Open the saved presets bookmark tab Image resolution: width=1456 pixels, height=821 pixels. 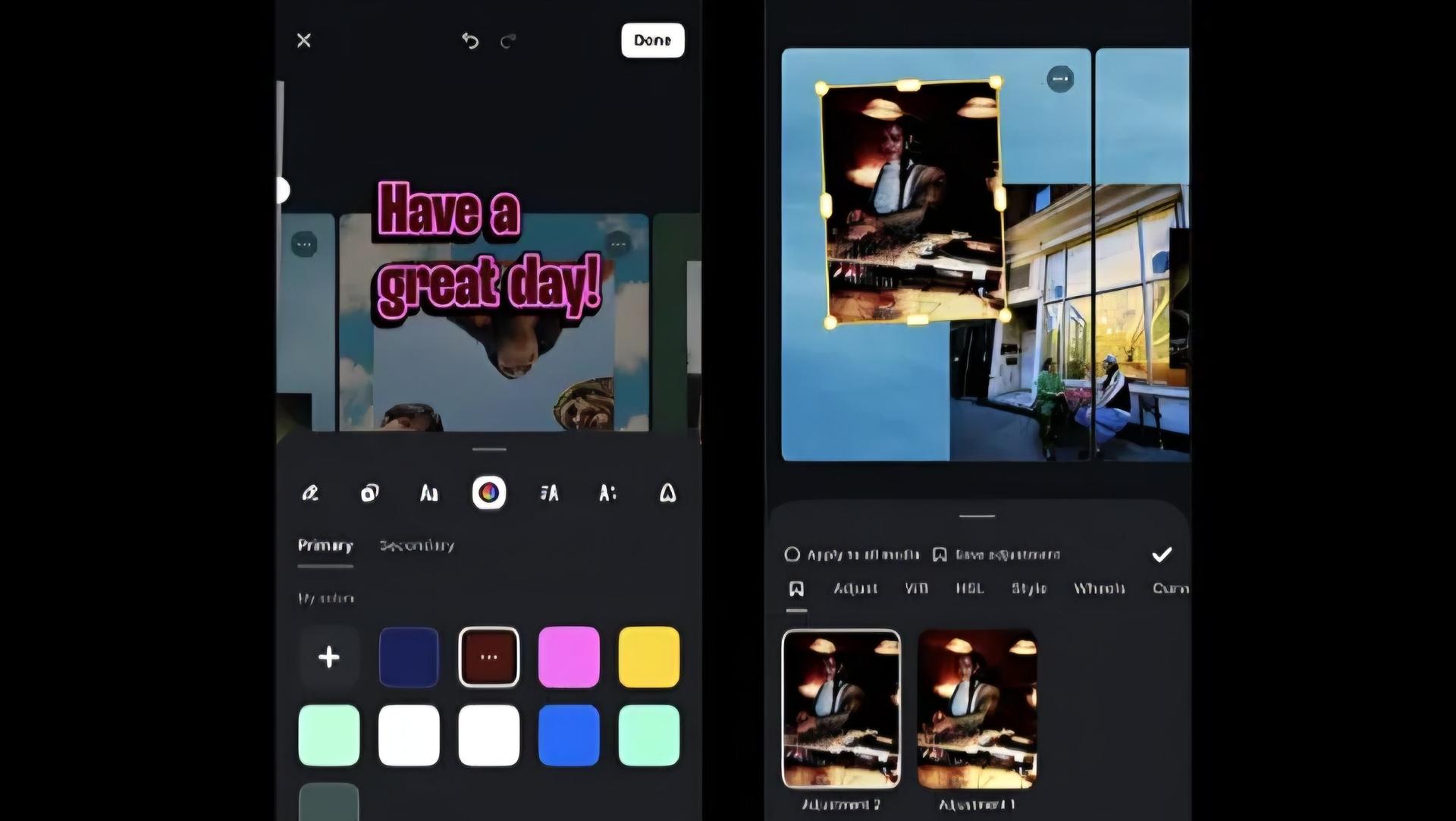tap(796, 589)
